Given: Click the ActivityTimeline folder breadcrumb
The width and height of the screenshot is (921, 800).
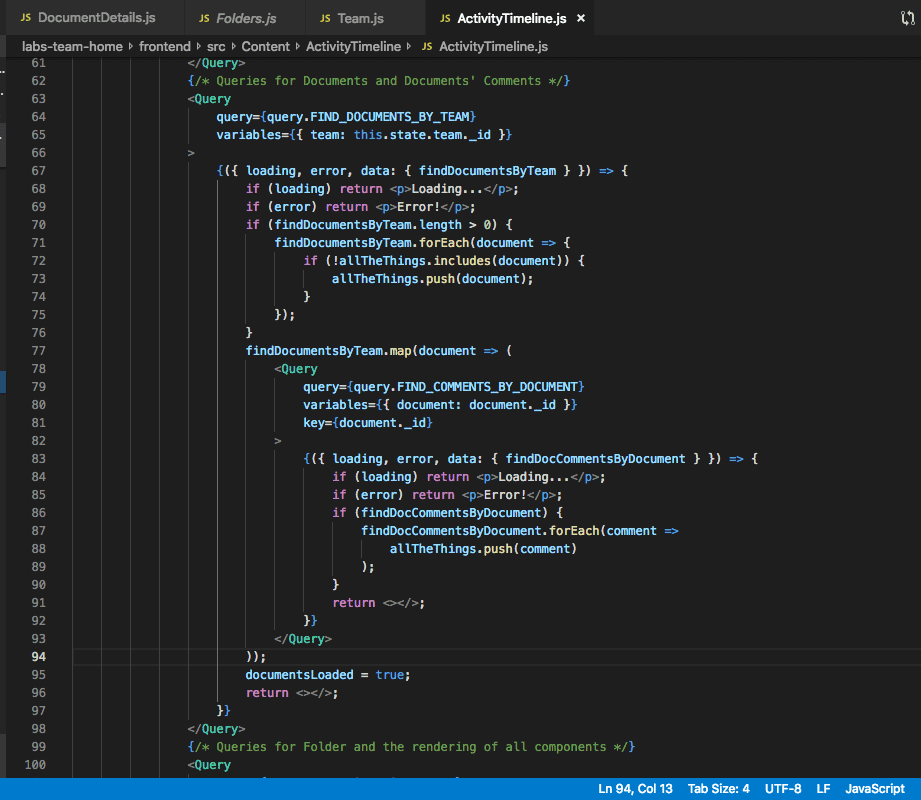Looking at the screenshot, I should coord(353,47).
